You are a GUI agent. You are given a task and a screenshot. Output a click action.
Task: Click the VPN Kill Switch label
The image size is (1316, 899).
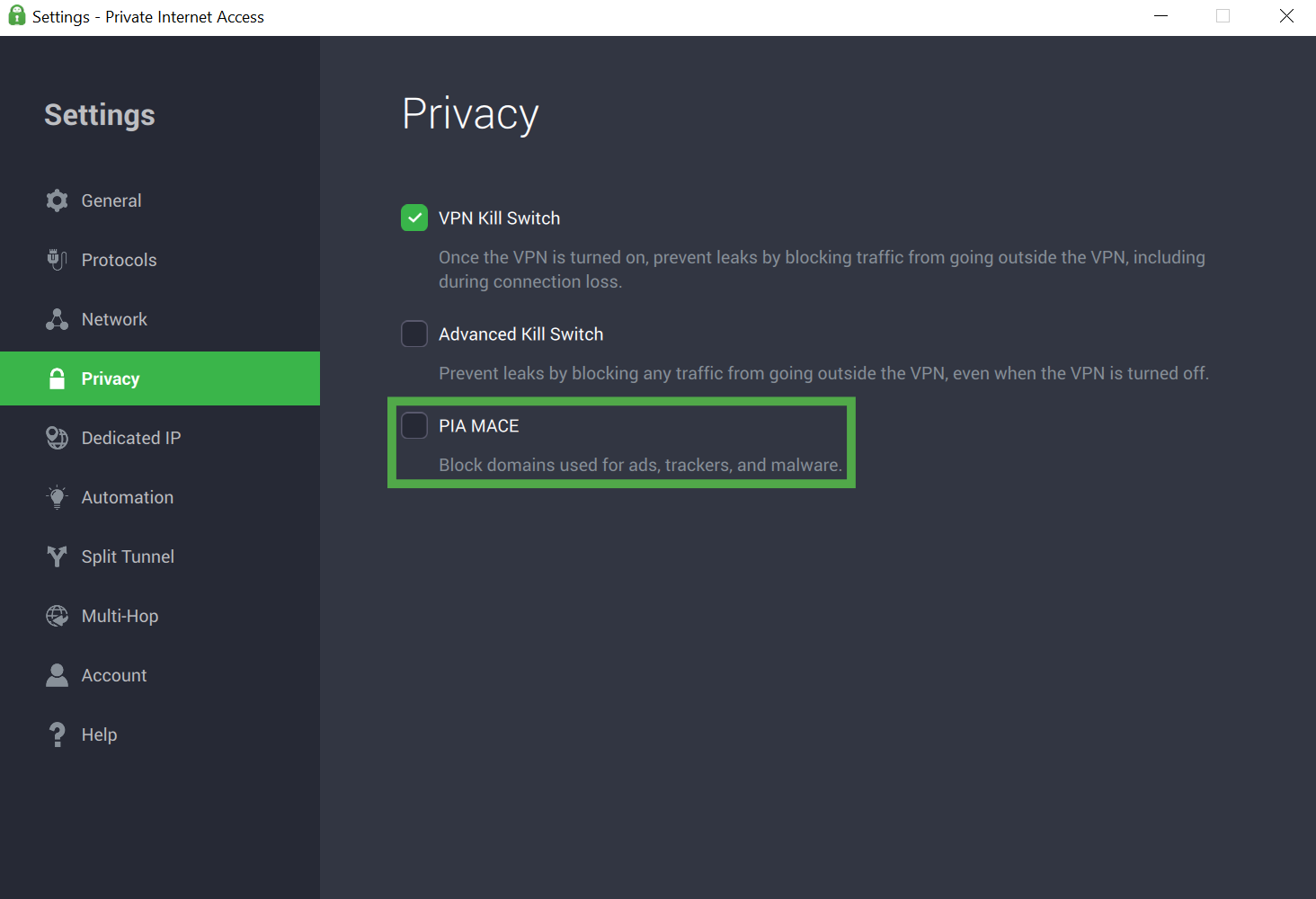499,218
